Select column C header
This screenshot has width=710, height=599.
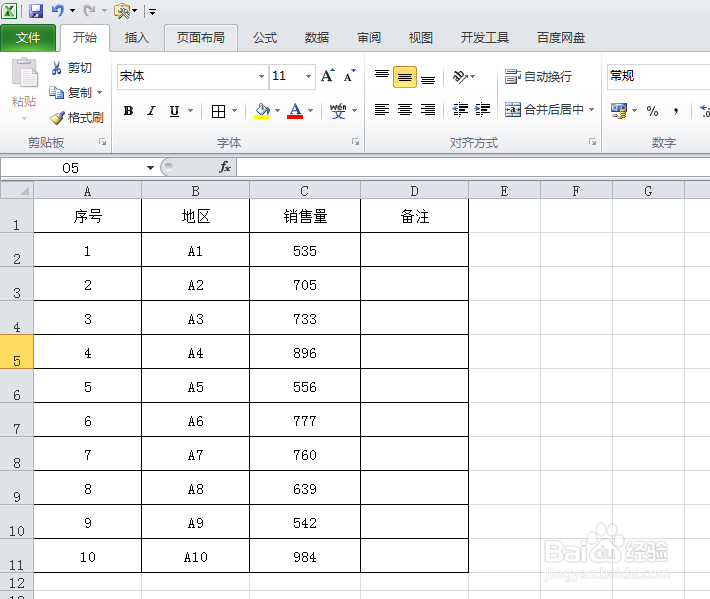tap(305, 191)
